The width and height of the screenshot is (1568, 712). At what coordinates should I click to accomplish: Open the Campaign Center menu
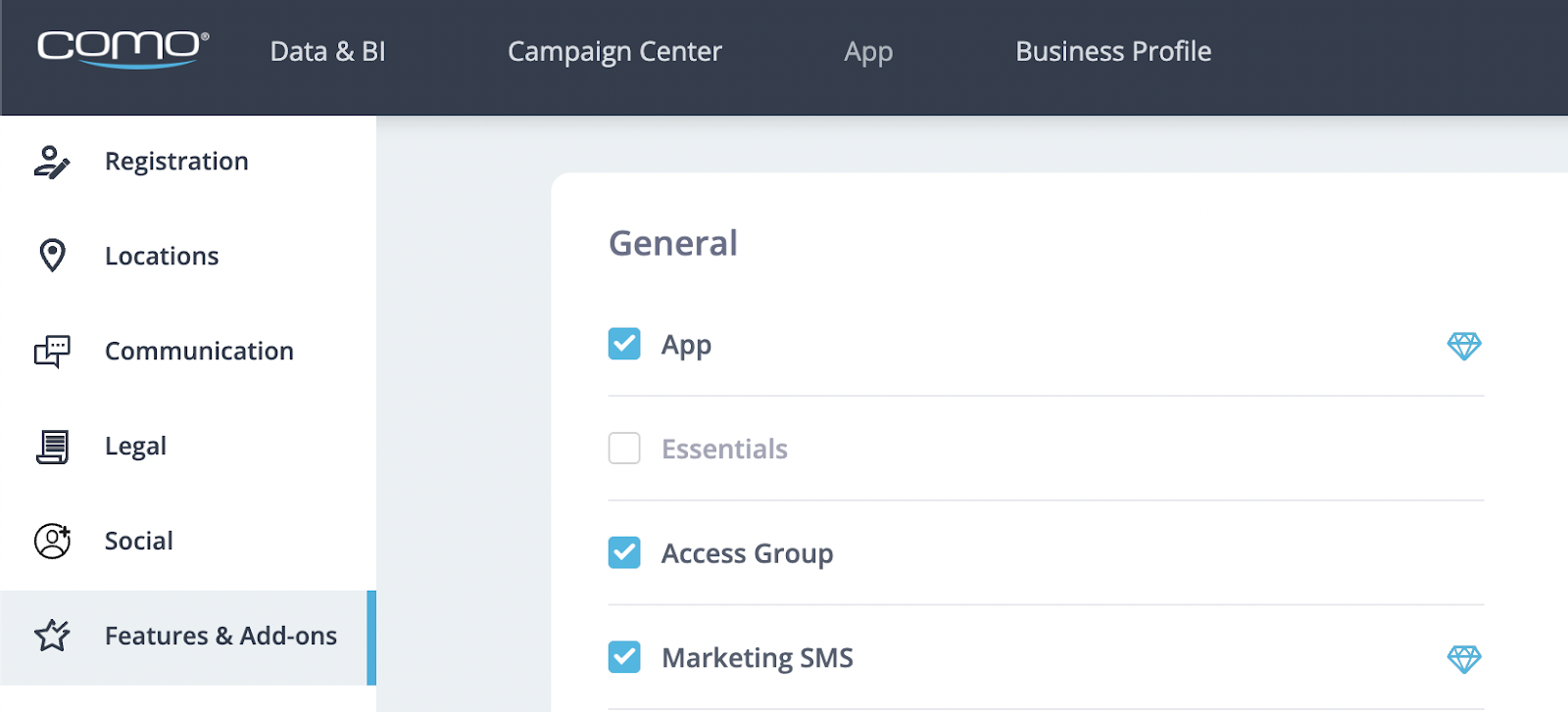pos(614,52)
